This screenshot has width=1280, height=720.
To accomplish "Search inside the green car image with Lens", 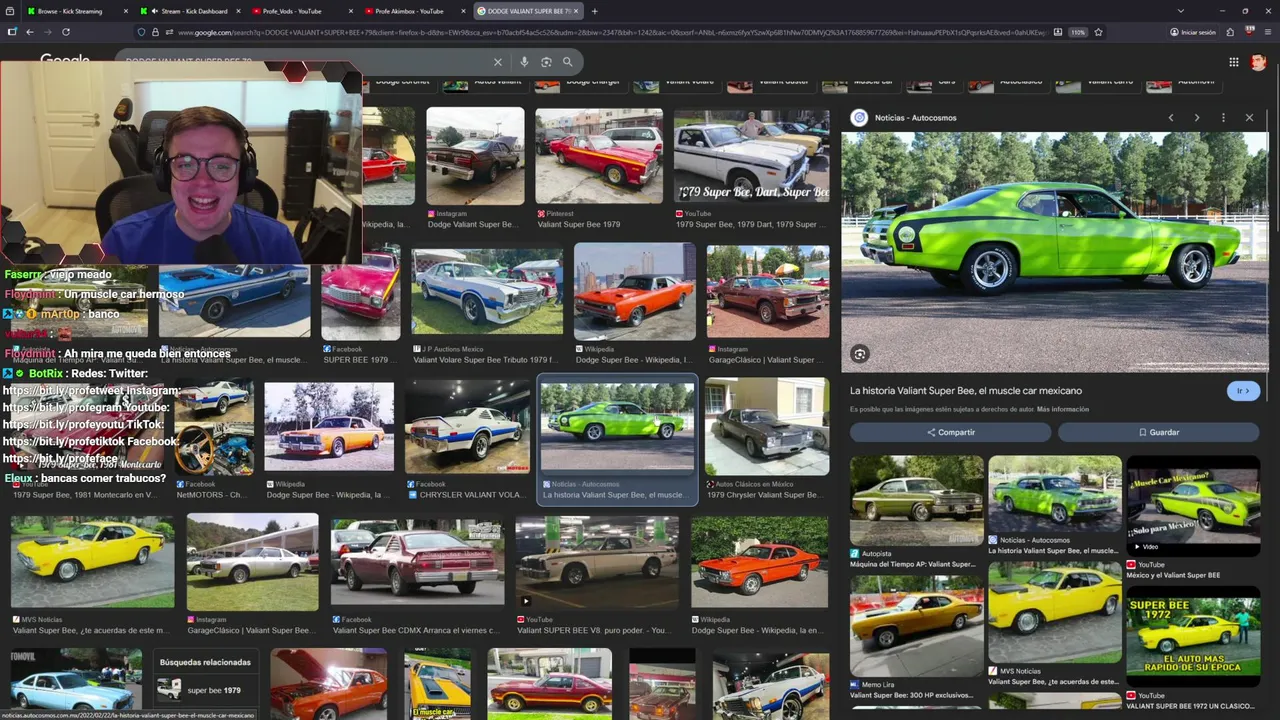I will tap(860, 353).
